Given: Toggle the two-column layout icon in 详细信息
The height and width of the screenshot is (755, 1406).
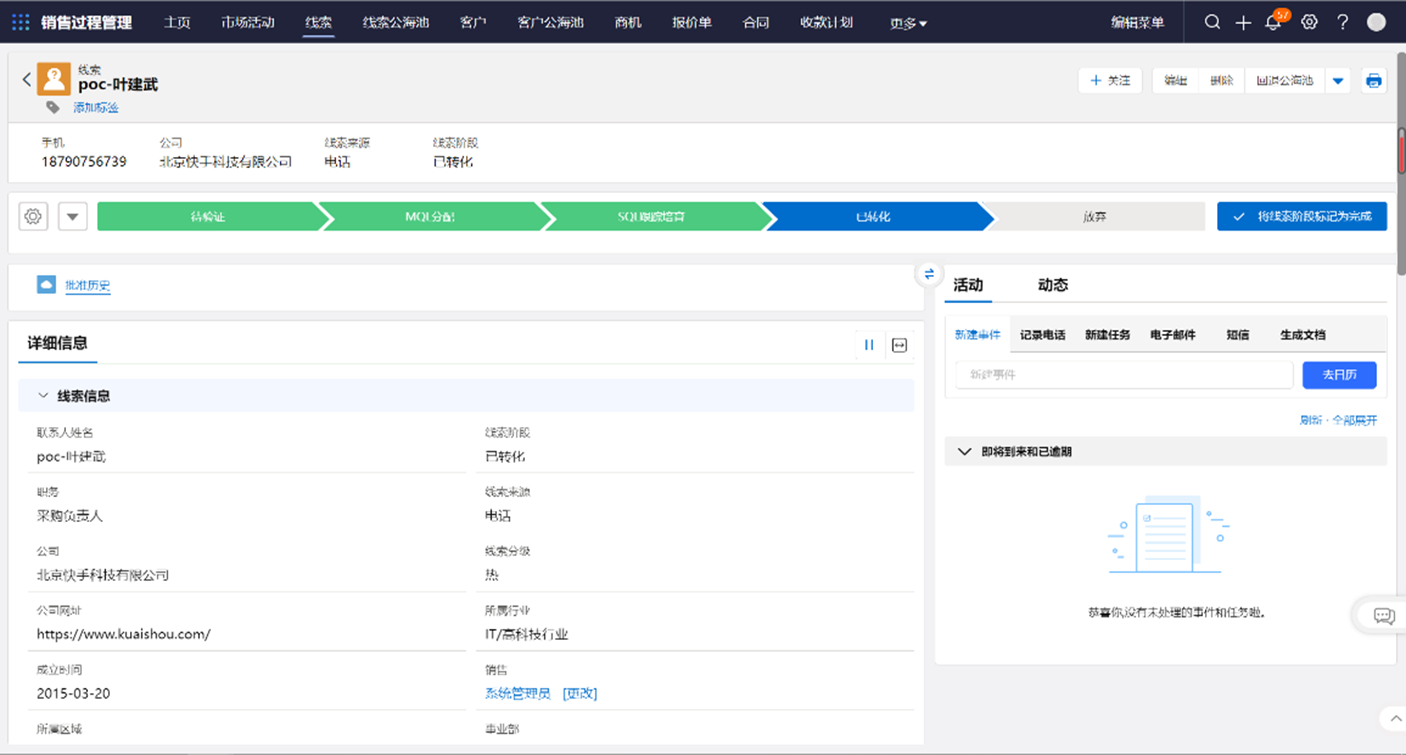Looking at the screenshot, I should tap(869, 345).
